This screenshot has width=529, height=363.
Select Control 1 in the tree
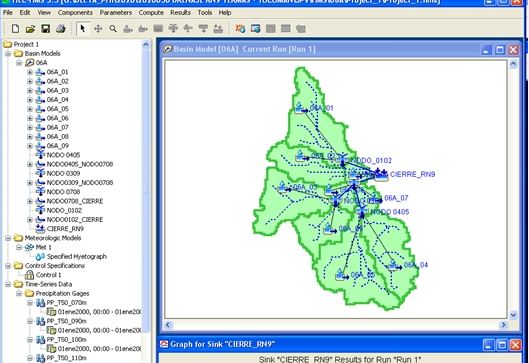point(48,275)
